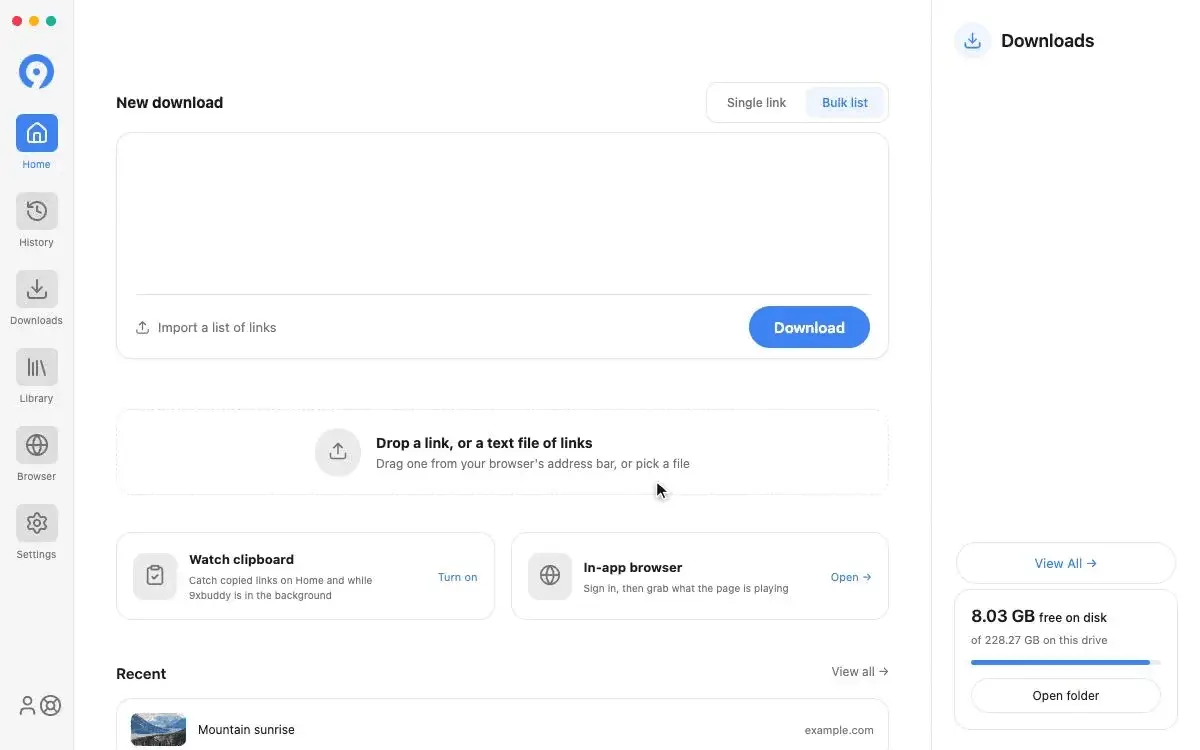Screen dimensions: 1200x750
Task: Click the Mountain sunrise thumbnail
Action: tap(158, 729)
